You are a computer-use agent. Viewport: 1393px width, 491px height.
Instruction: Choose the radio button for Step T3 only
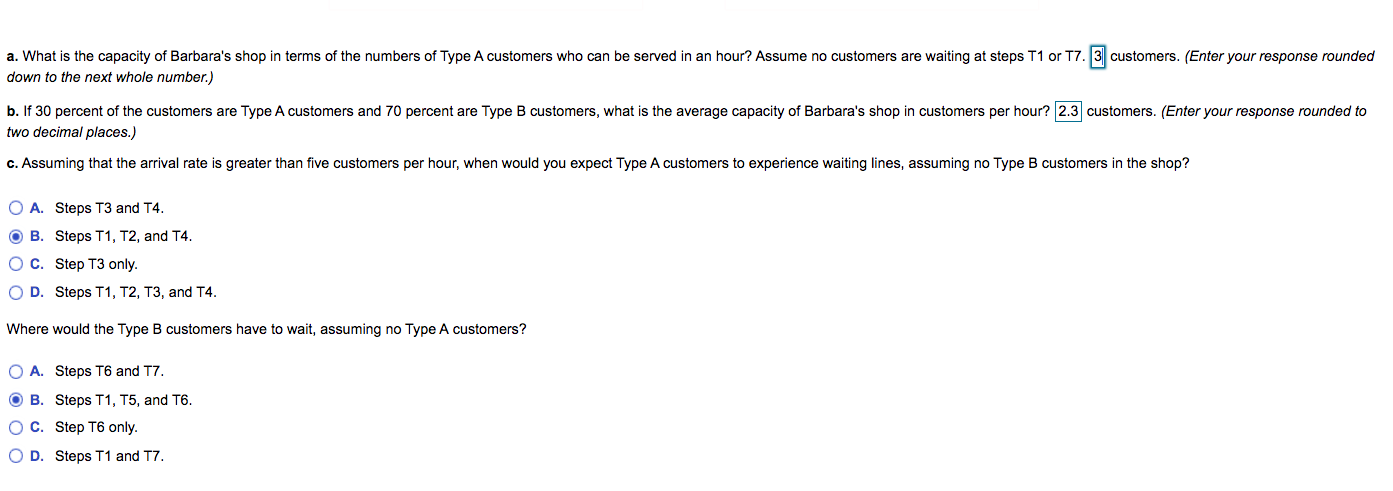point(16,265)
